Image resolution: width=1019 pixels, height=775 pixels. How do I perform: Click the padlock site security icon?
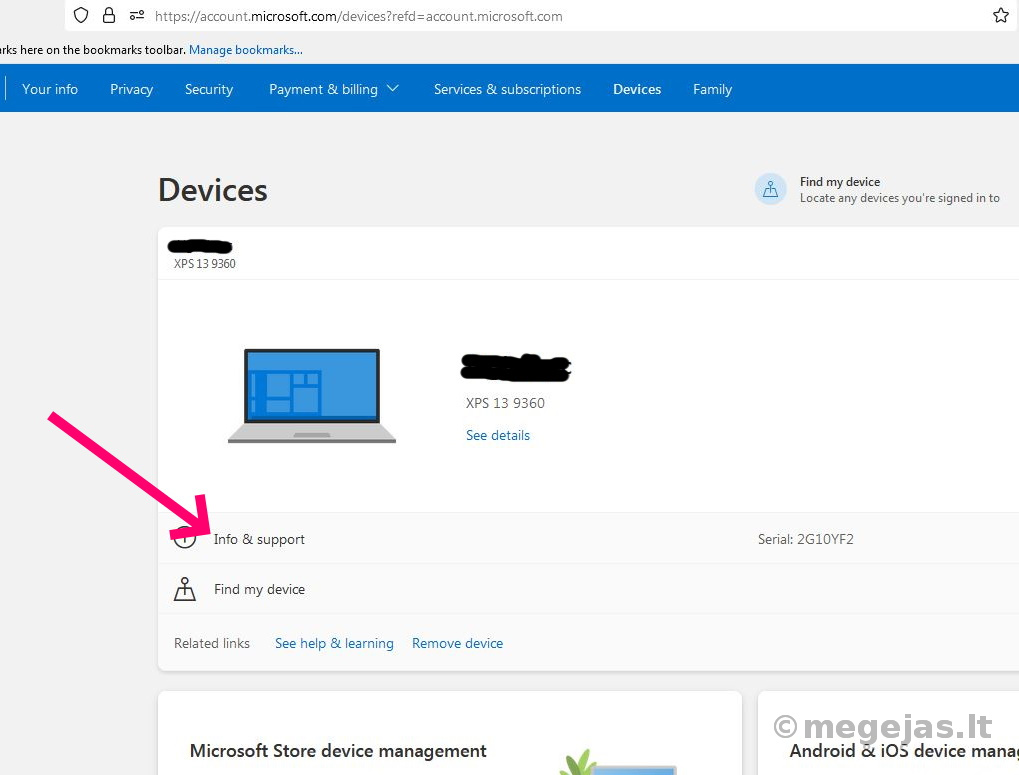click(x=109, y=16)
